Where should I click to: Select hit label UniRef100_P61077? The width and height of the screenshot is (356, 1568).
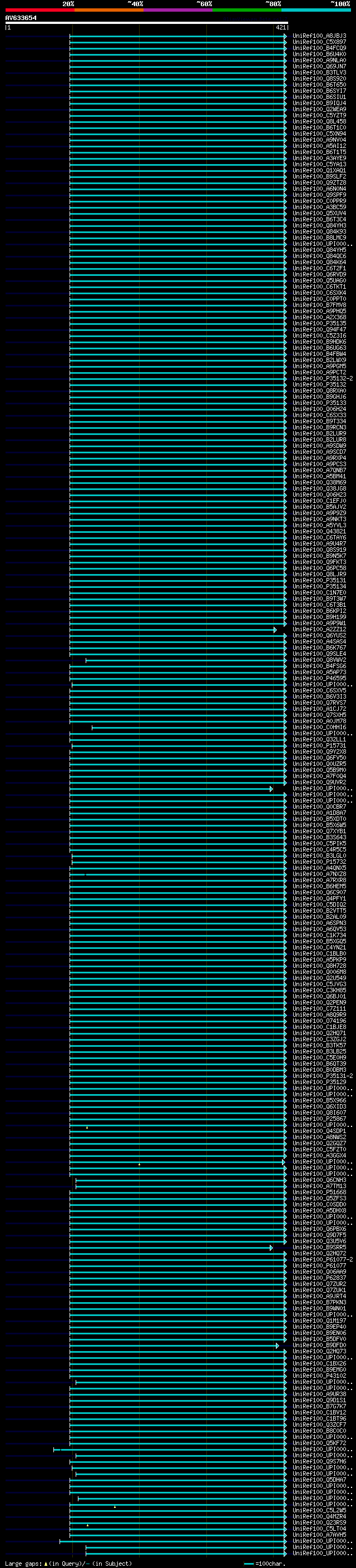319,1266
